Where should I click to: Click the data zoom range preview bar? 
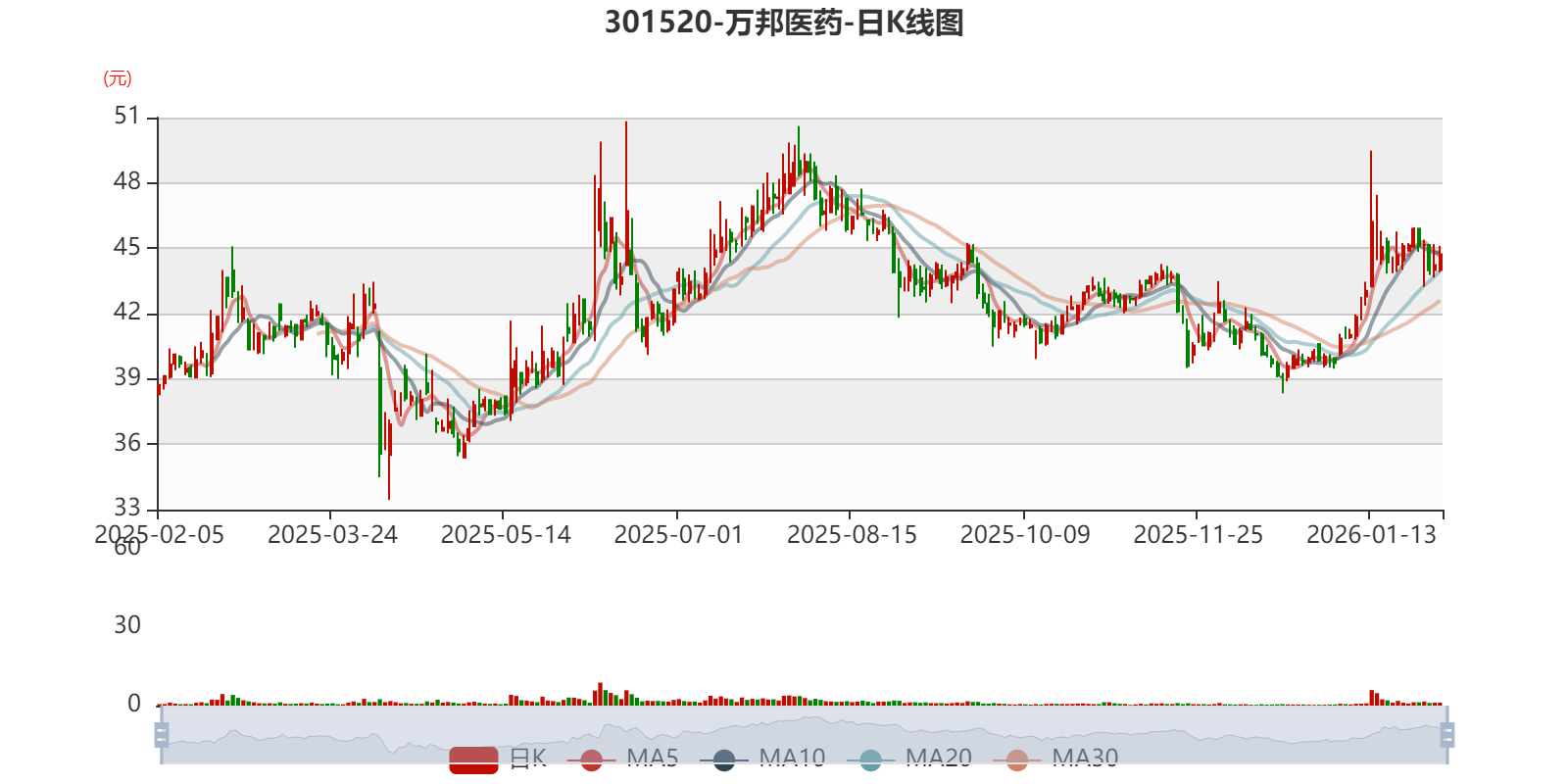point(804,734)
